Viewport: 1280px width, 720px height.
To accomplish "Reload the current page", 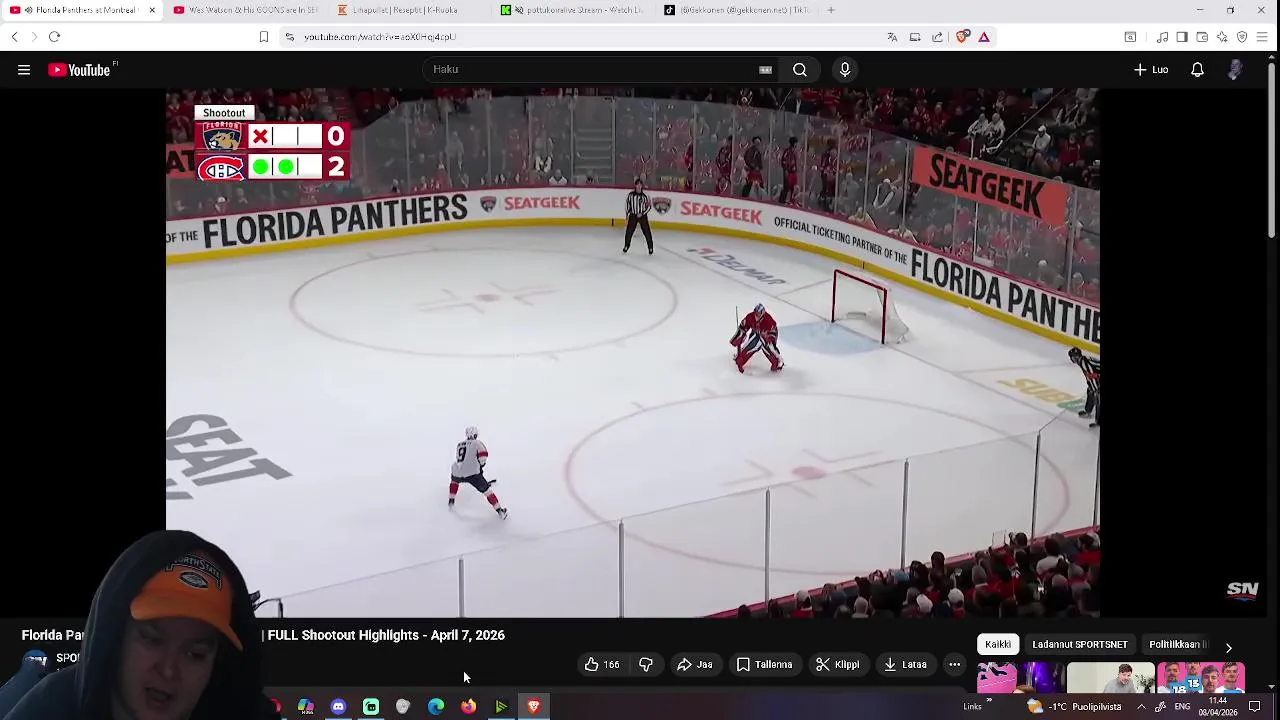I will click(x=54, y=37).
